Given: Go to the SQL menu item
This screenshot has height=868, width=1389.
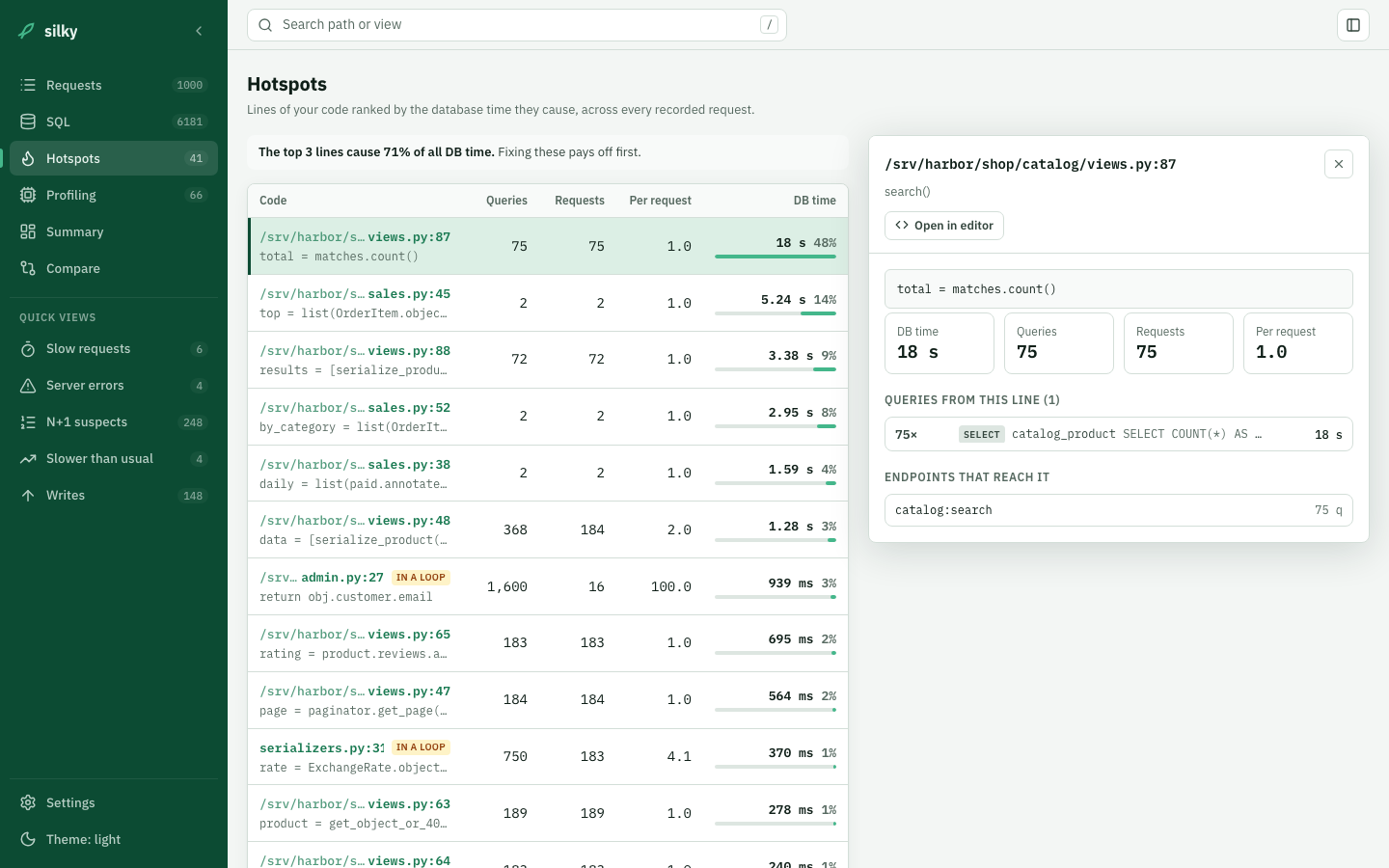Looking at the screenshot, I should pyautogui.click(x=114, y=122).
